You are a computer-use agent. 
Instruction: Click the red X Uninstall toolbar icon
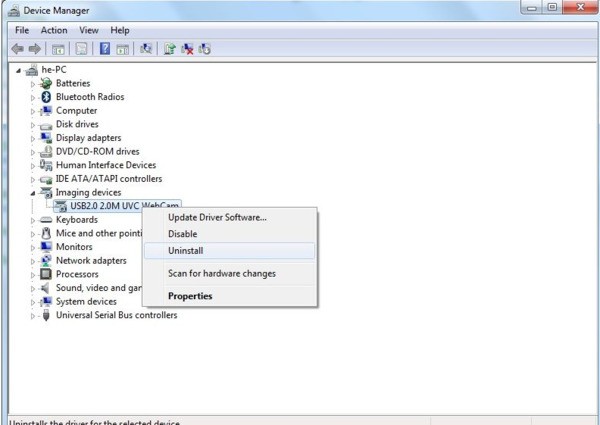(x=187, y=49)
